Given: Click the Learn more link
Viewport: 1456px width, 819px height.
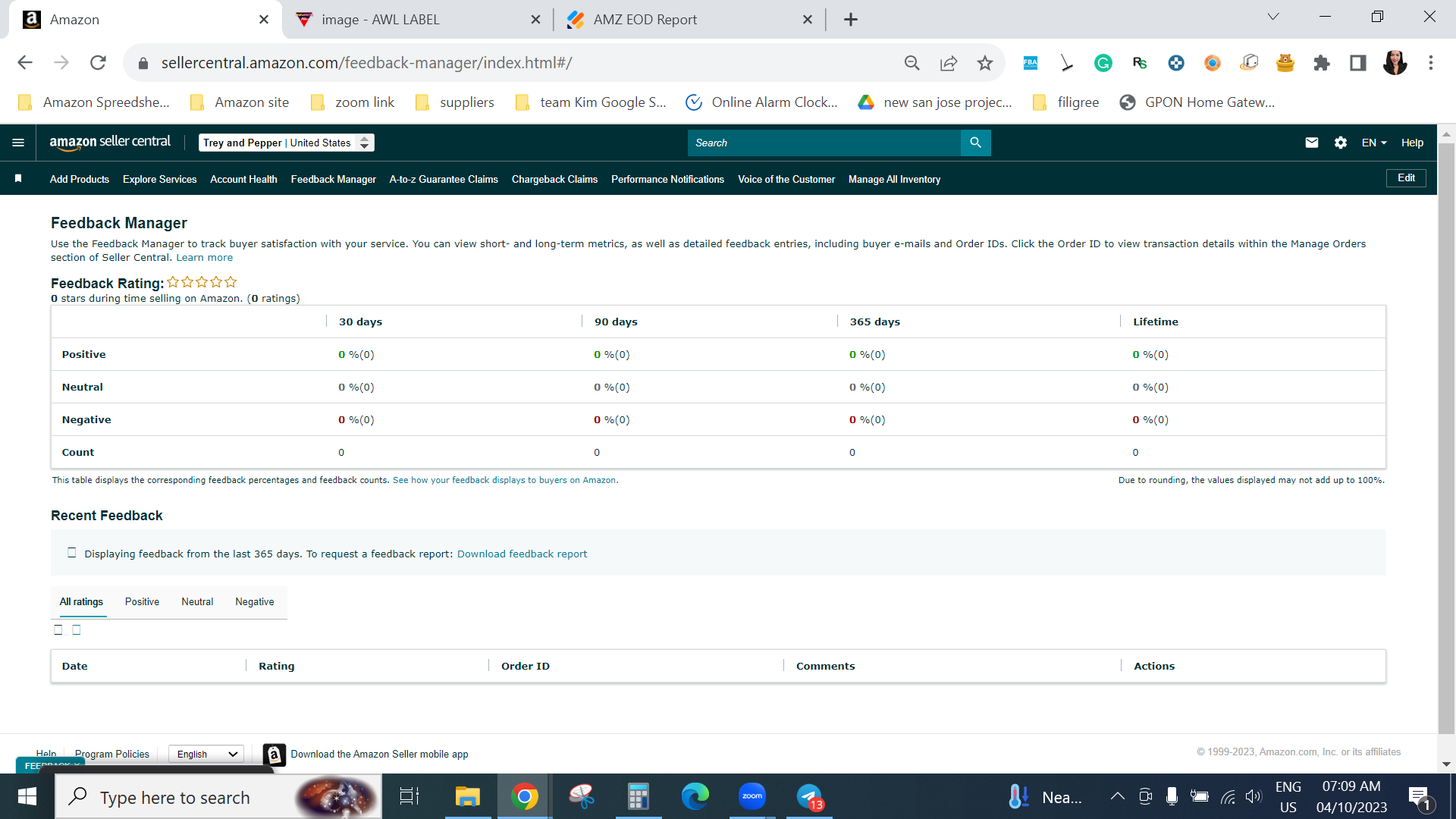Looking at the screenshot, I should point(205,258).
